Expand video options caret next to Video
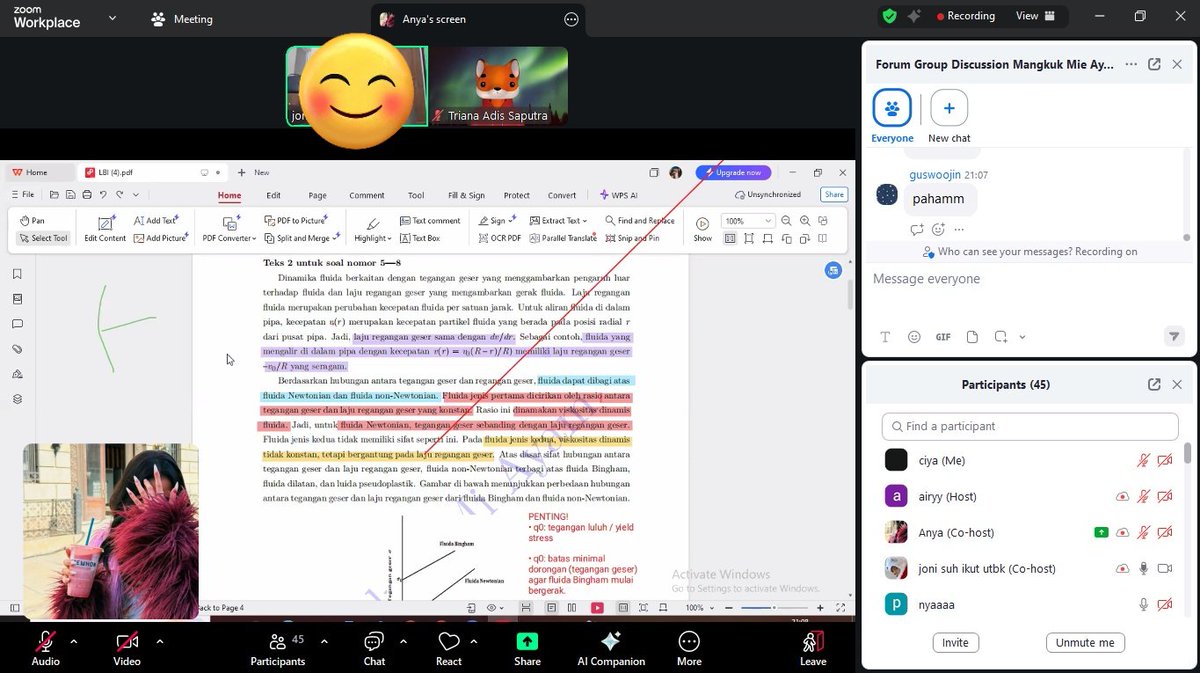The image size is (1200, 673). point(159,642)
